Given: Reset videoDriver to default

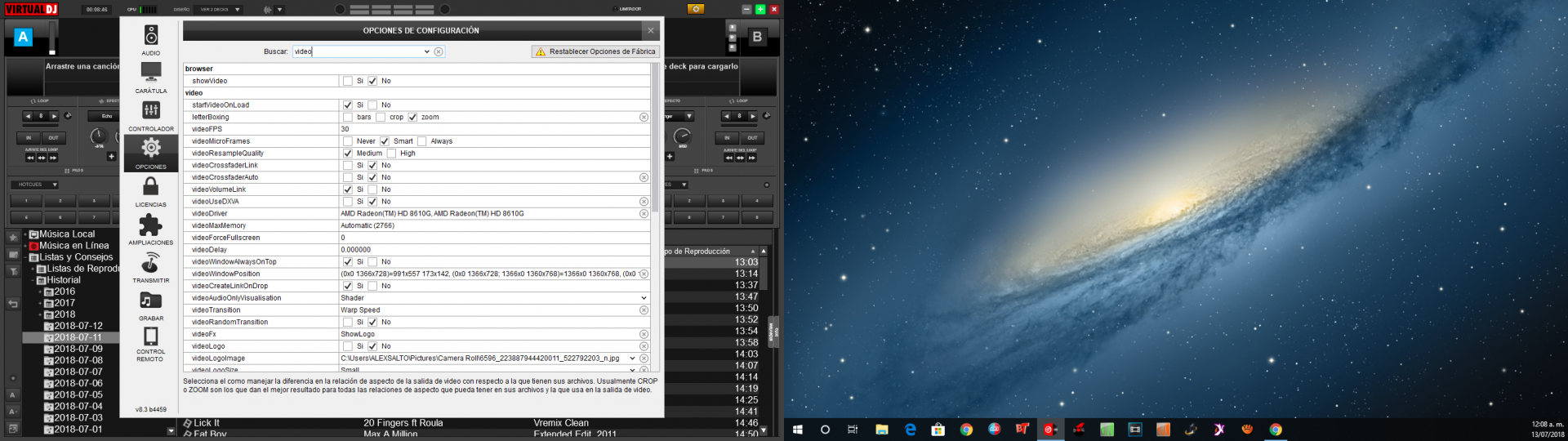Looking at the screenshot, I should [x=644, y=214].
